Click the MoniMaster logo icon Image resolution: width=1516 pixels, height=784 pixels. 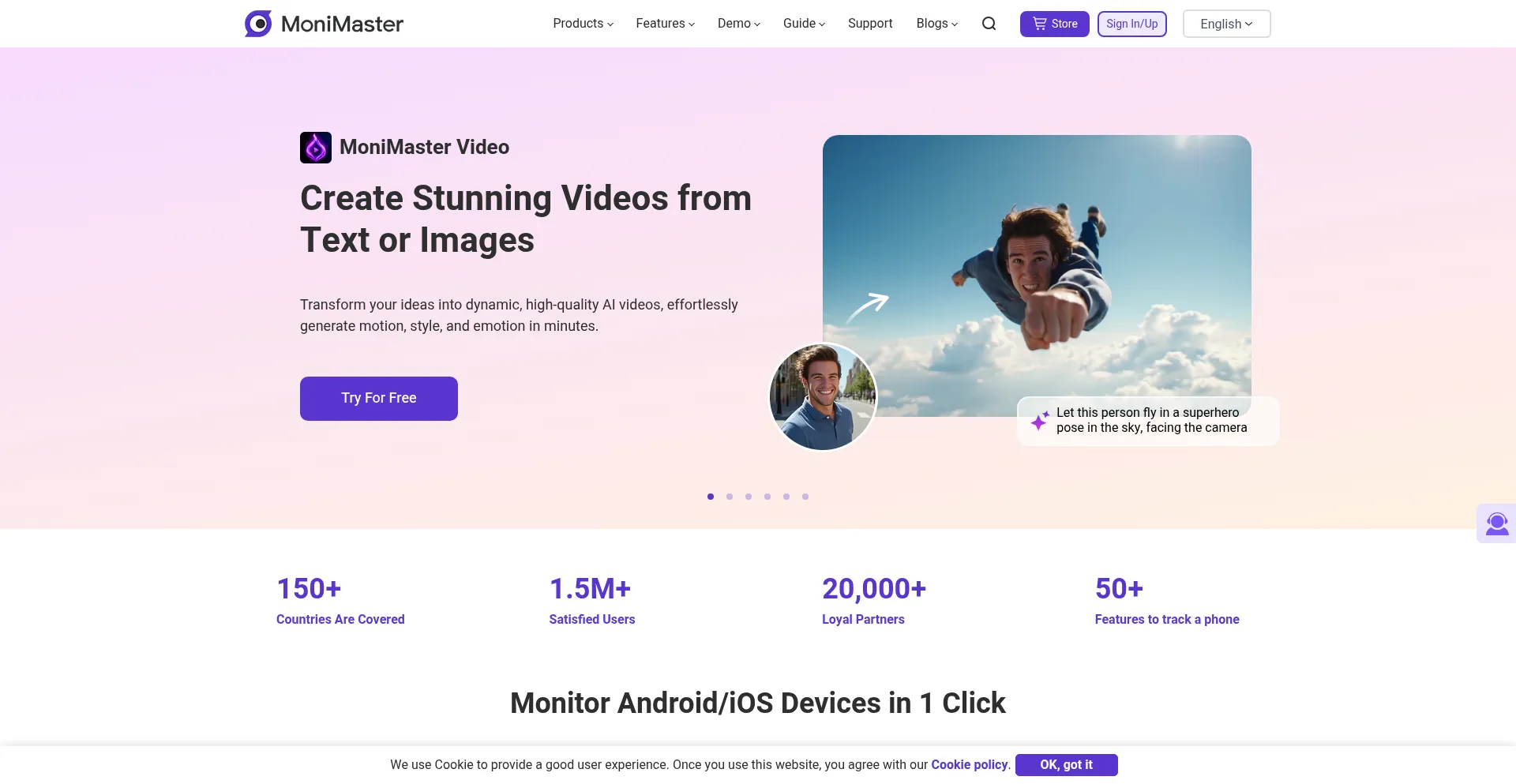[258, 24]
